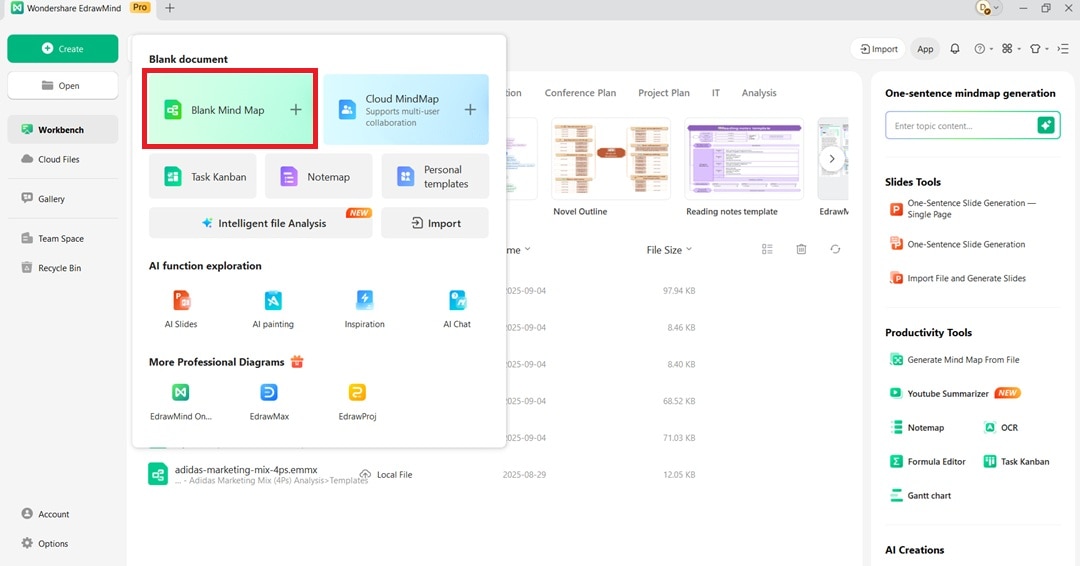Select Project Plan template tab
Screen dimensions: 1080x566
click(663, 93)
